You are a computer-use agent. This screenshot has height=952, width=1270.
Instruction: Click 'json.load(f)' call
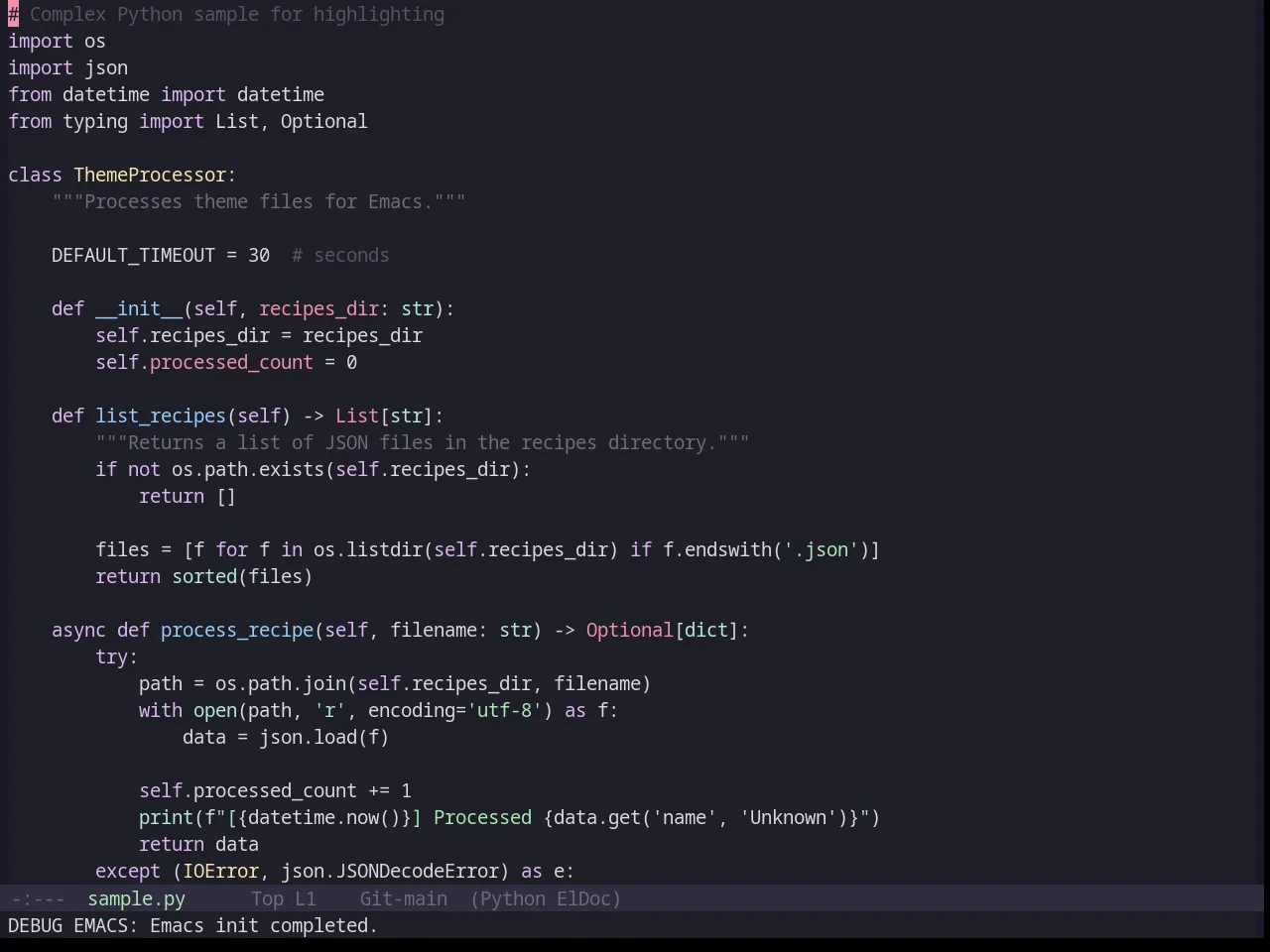(x=324, y=737)
